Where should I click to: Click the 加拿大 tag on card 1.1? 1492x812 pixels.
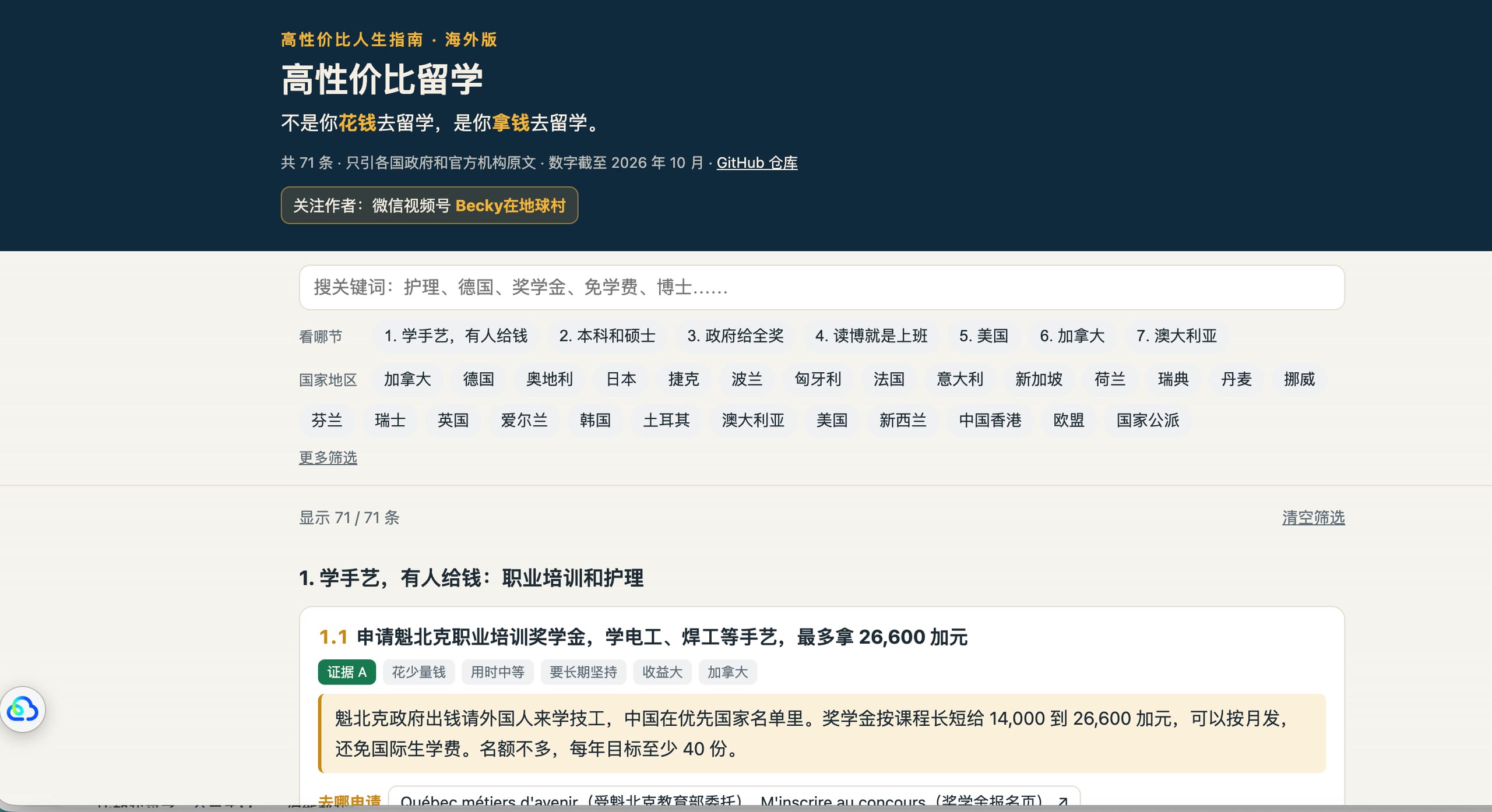(x=727, y=672)
